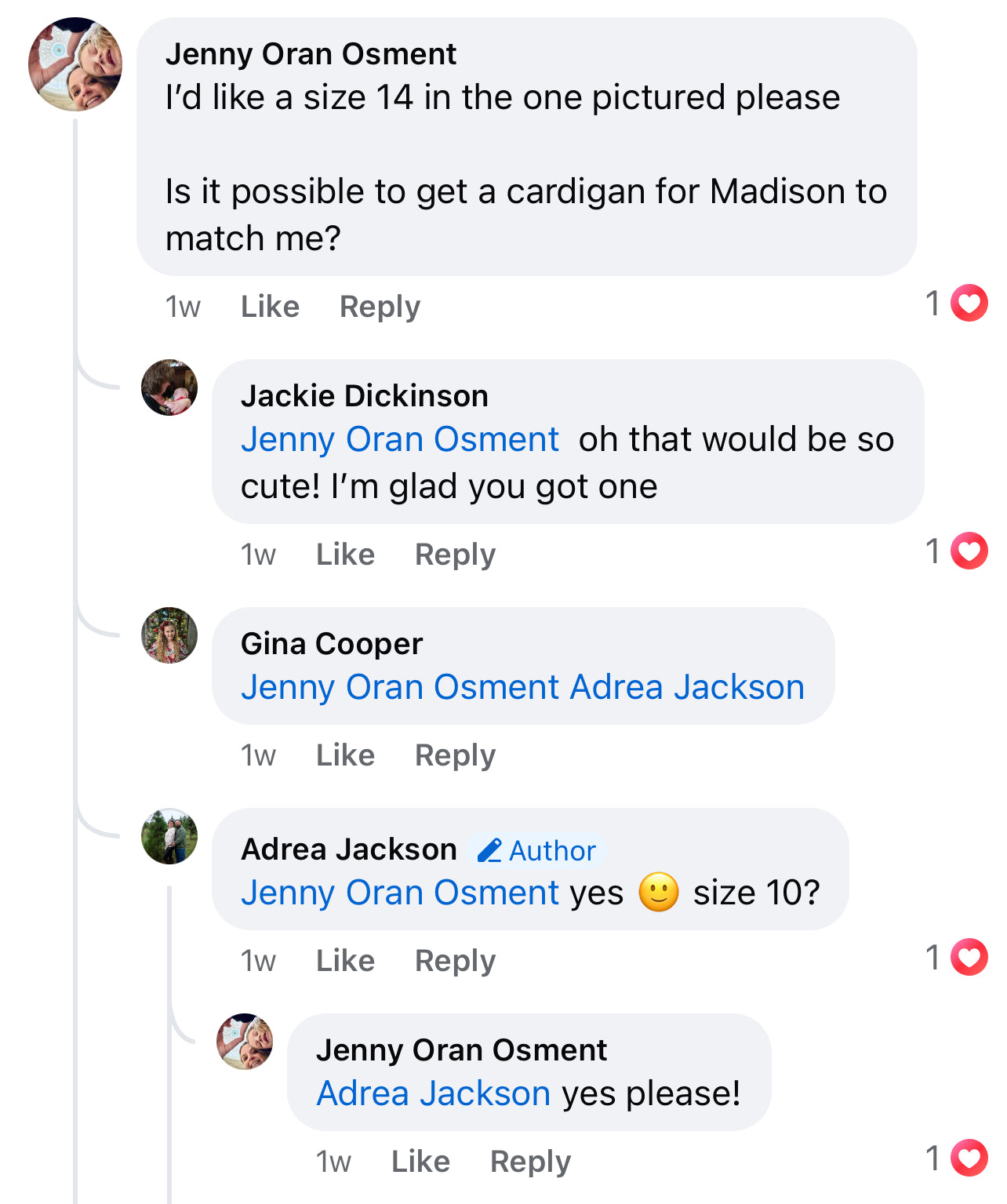Like Adrea Jackson's 'size 10?' reply
The image size is (1007, 1204).
[345, 961]
